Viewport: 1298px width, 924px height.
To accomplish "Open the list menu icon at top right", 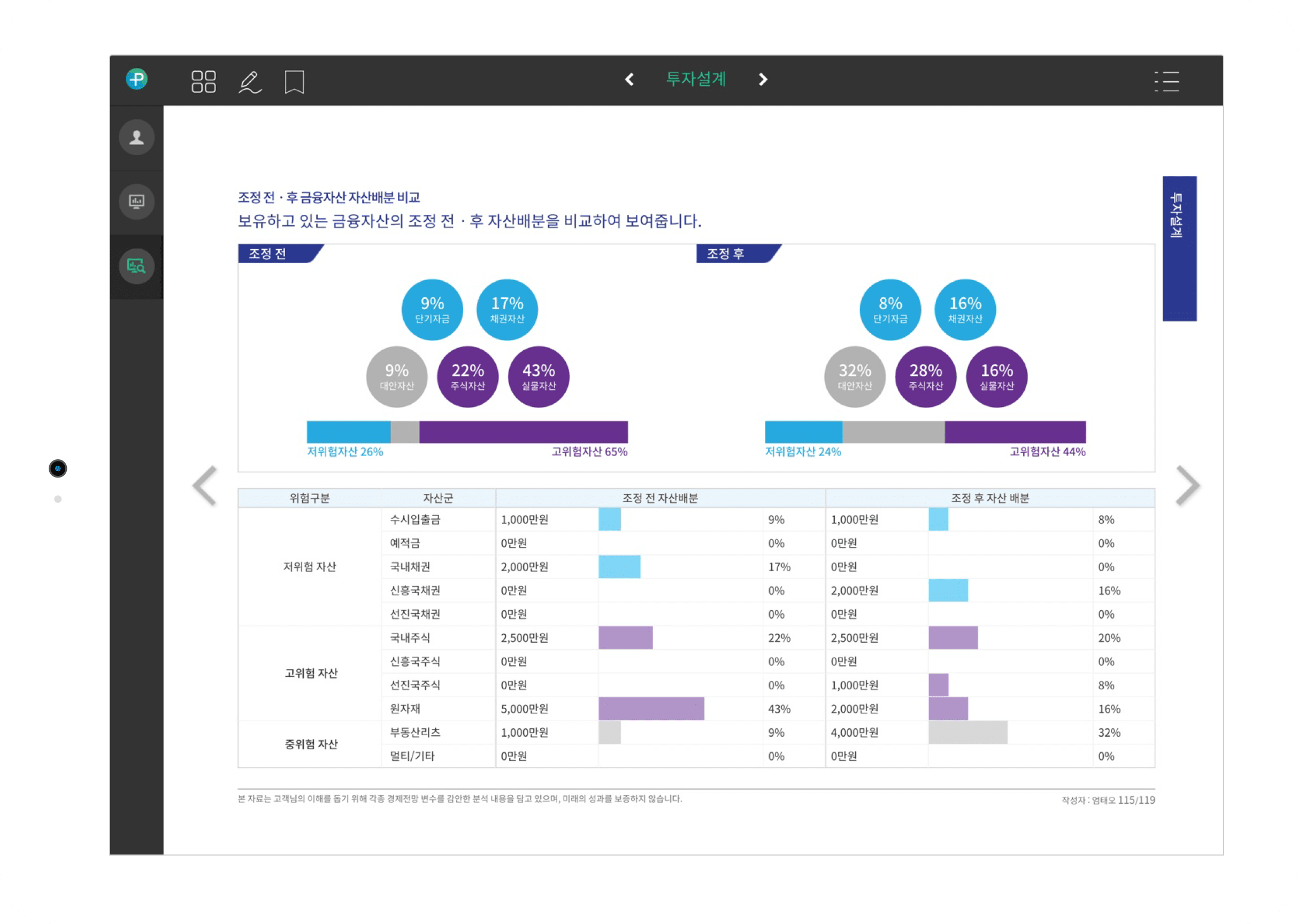I will [x=1166, y=81].
